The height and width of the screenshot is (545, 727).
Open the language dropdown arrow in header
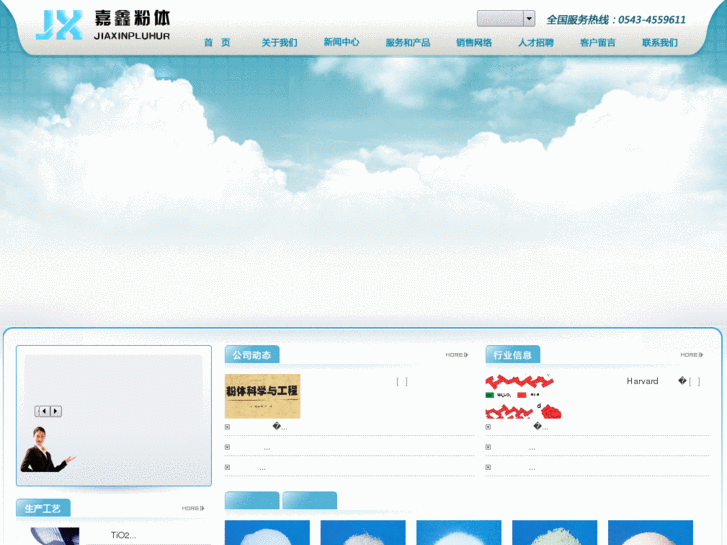point(529,19)
